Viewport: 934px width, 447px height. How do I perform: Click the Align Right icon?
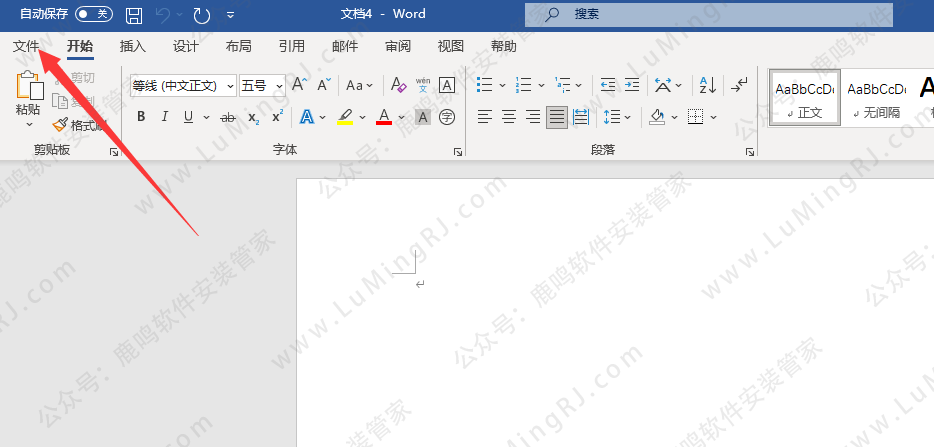click(x=533, y=117)
